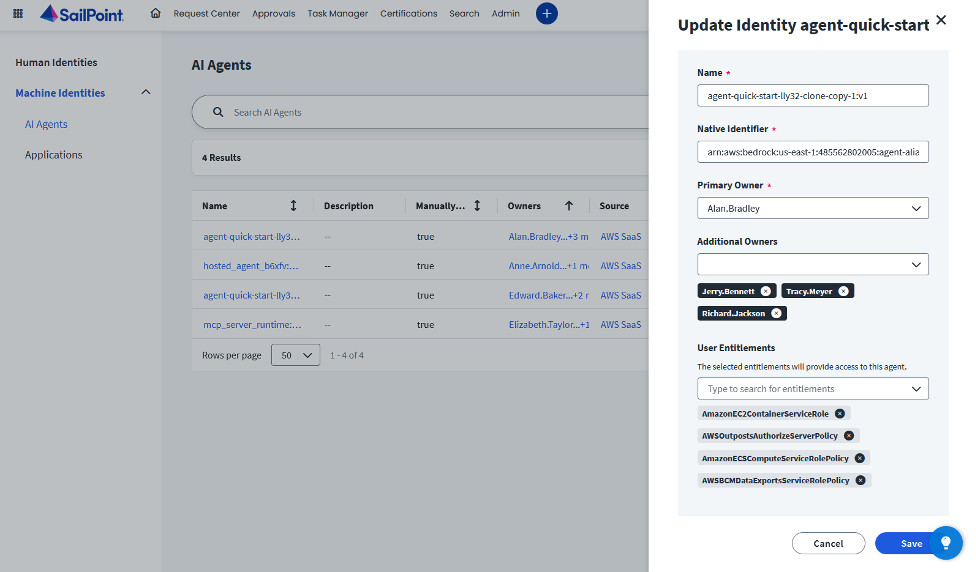976x572 pixels.
Task: Open Search in top navigation
Action: 464,13
